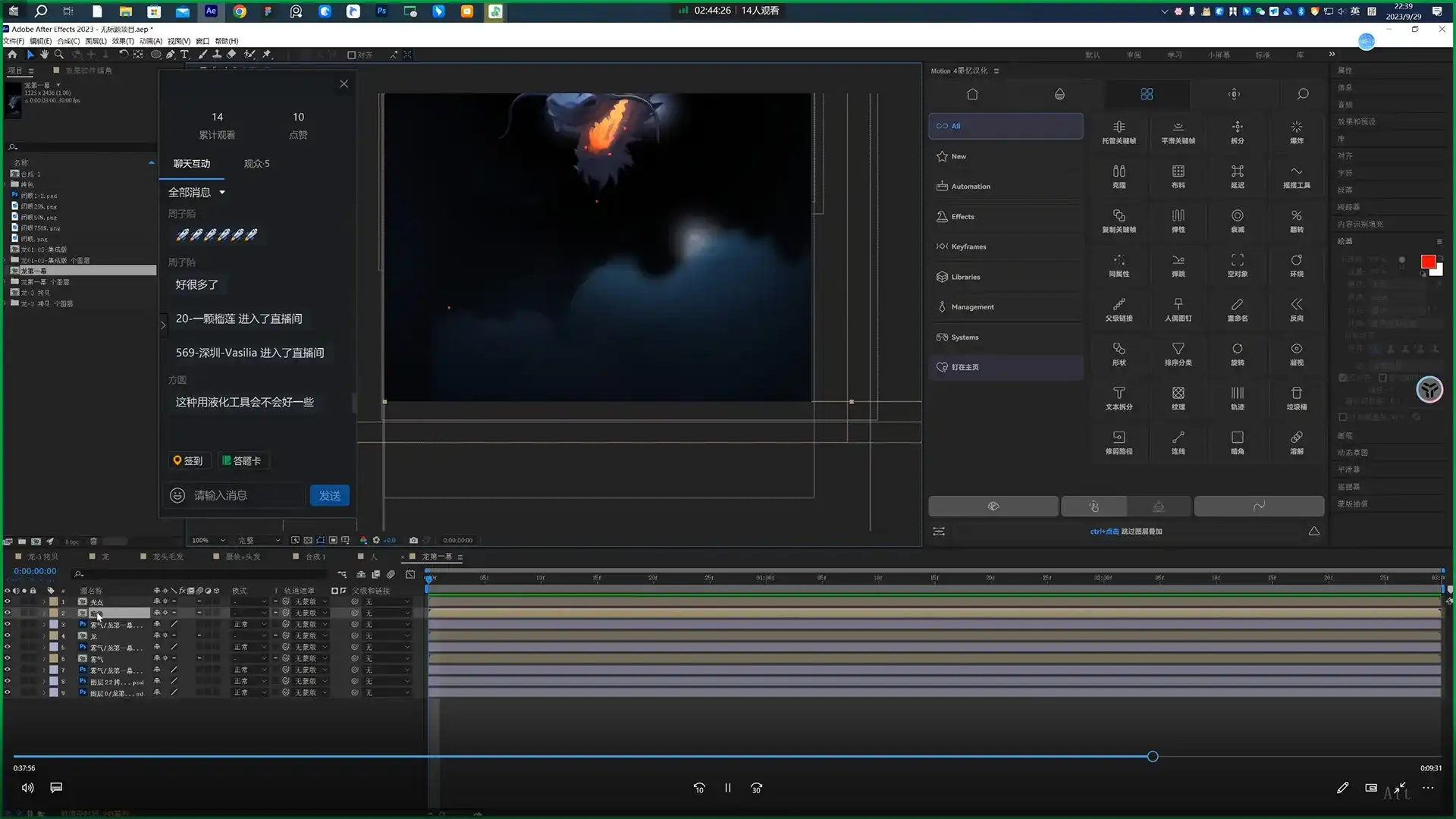Switch to the 观众·5 audience tab
Screen dimensions: 1456x819
coord(256,164)
